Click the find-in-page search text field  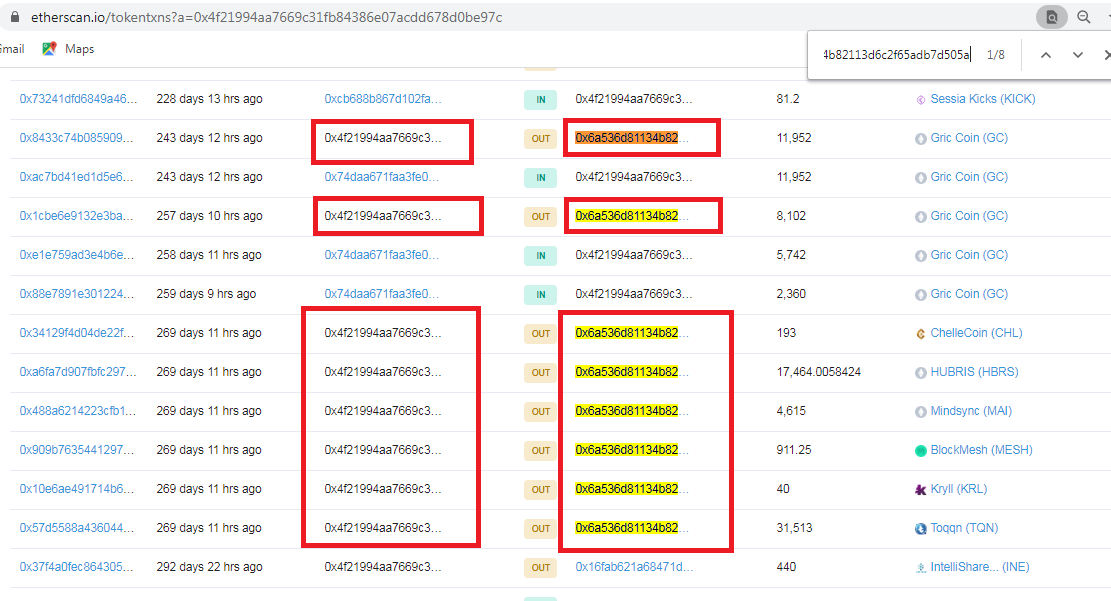(896, 55)
